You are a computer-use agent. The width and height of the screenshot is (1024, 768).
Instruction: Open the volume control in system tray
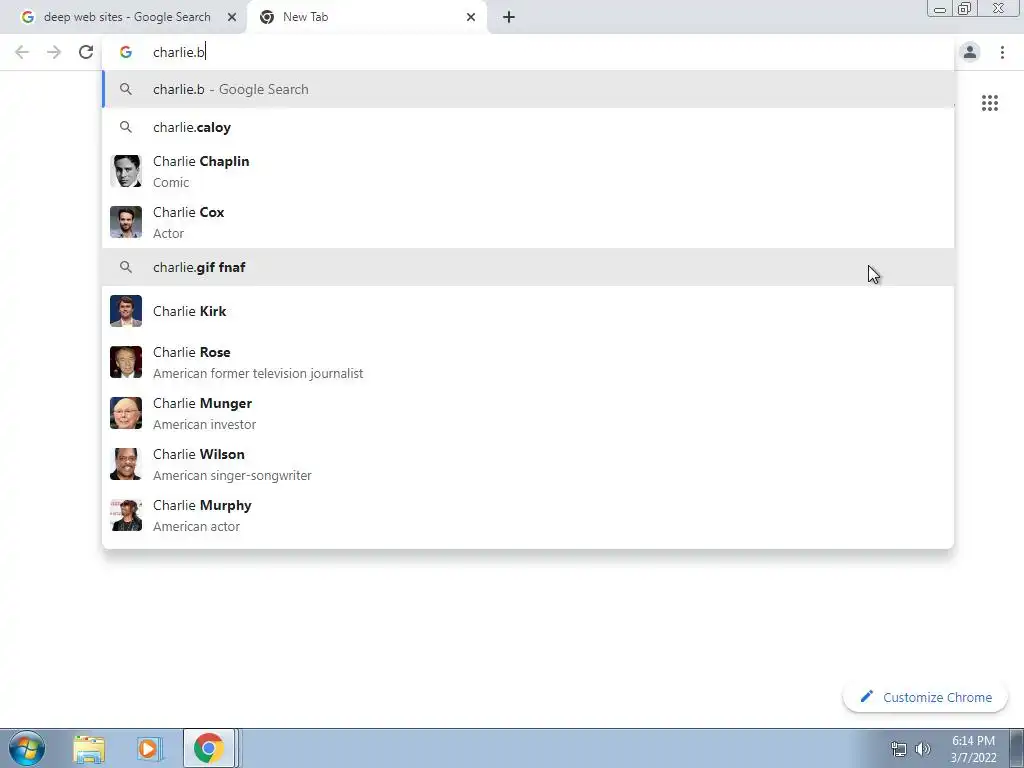tap(923, 749)
